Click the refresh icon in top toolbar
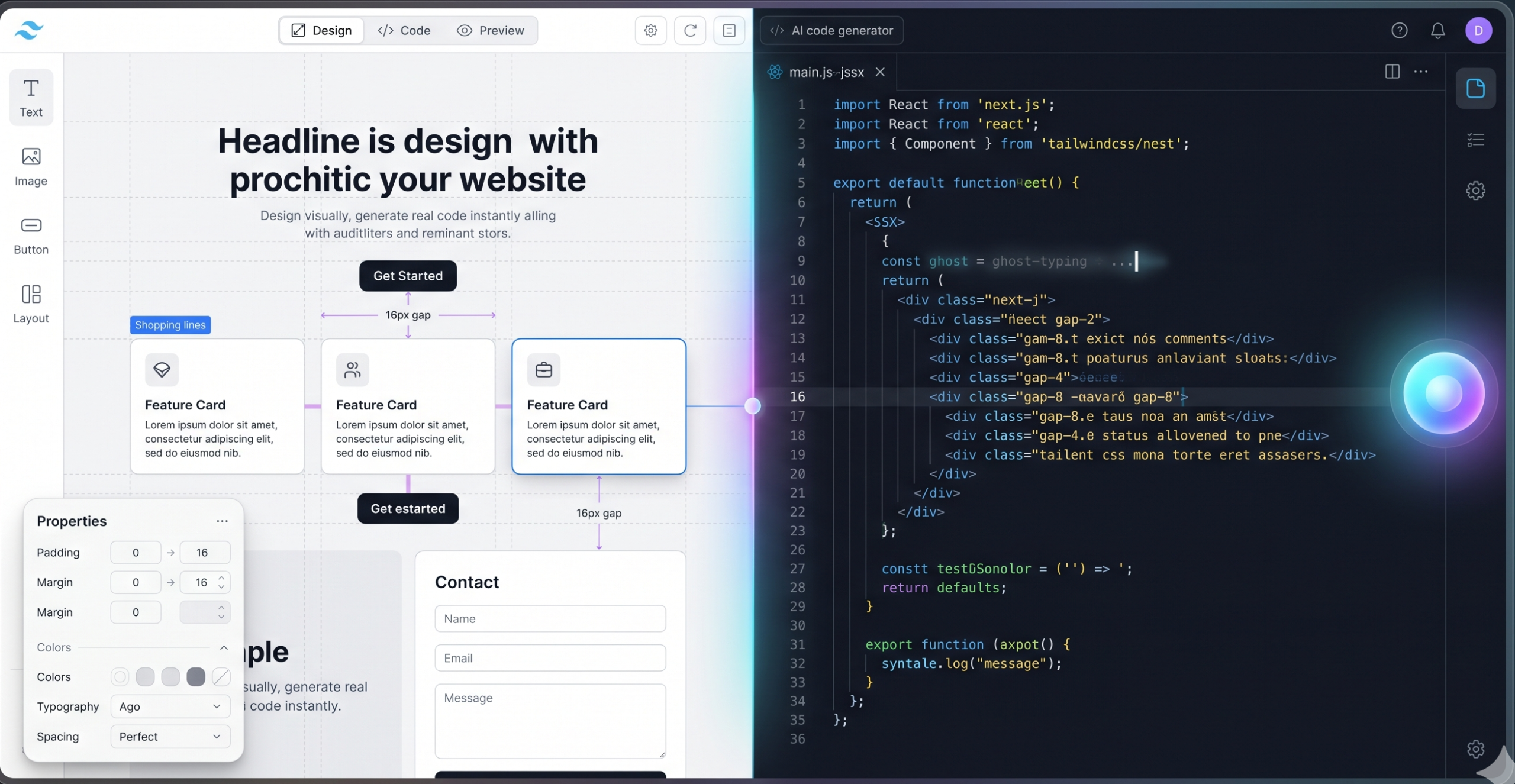Screen dimensions: 1515x784 (690, 30)
